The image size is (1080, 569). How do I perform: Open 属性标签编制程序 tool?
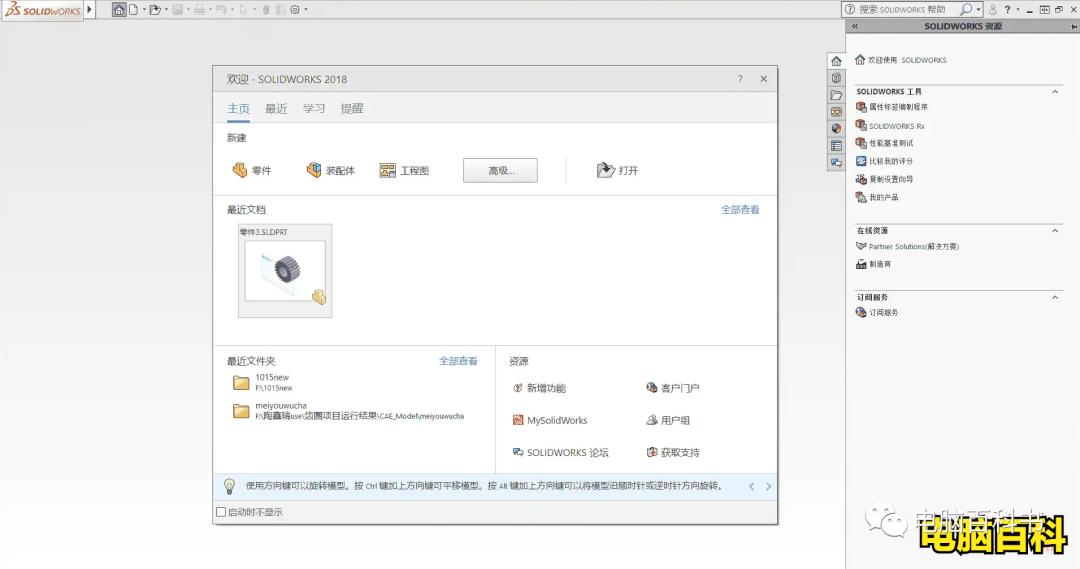(x=891, y=107)
